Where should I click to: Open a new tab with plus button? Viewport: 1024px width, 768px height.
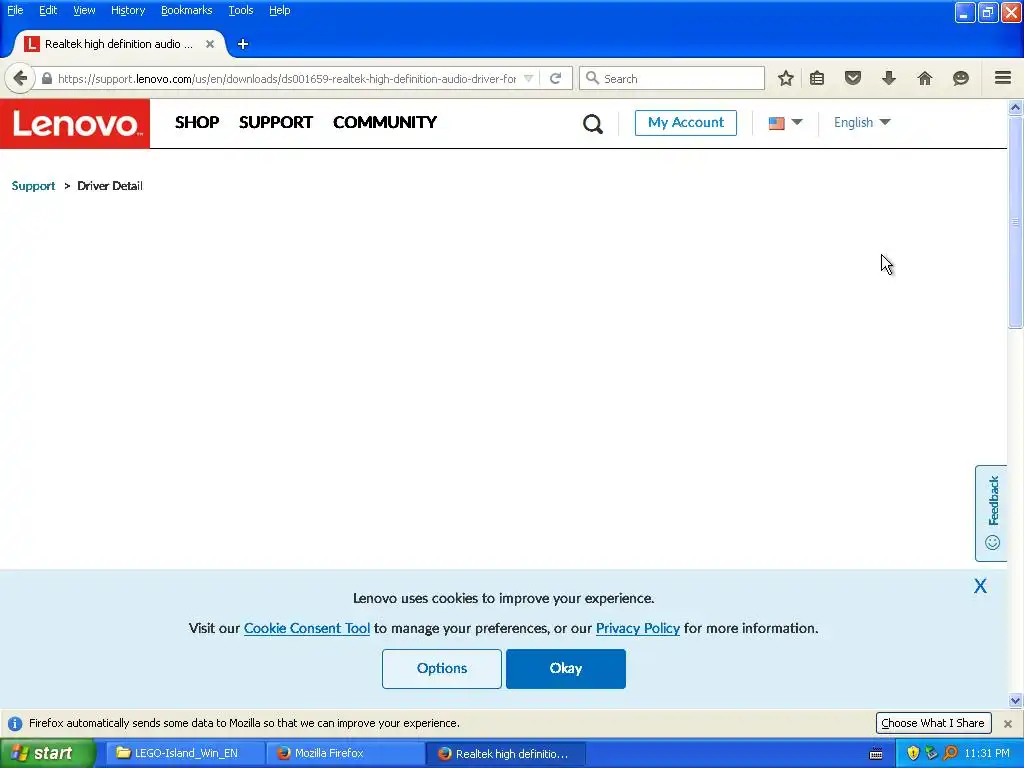[x=243, y=44]
